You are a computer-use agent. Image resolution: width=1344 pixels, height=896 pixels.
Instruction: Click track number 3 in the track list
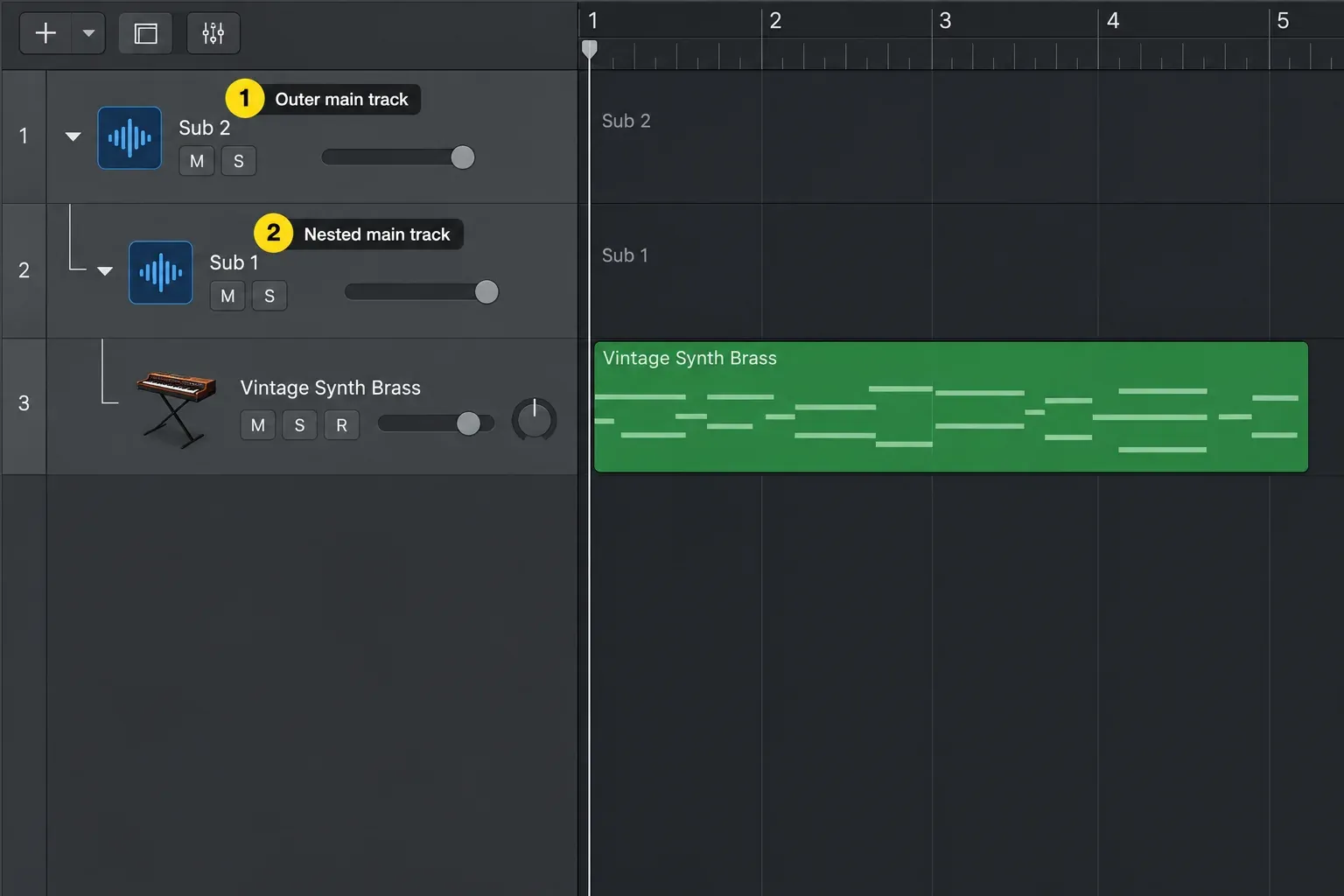tap(24, 403)
